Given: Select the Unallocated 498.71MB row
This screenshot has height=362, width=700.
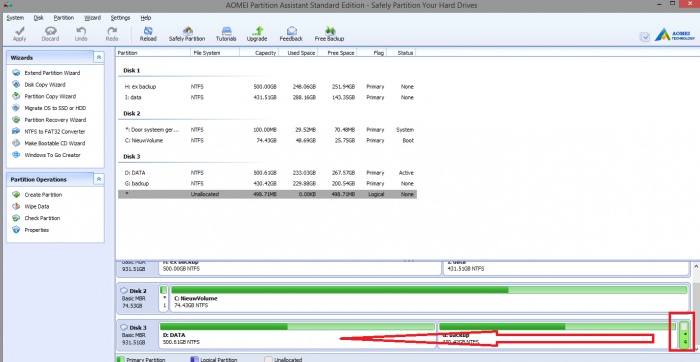Looking at the screenshot, I should coord(267,195).
